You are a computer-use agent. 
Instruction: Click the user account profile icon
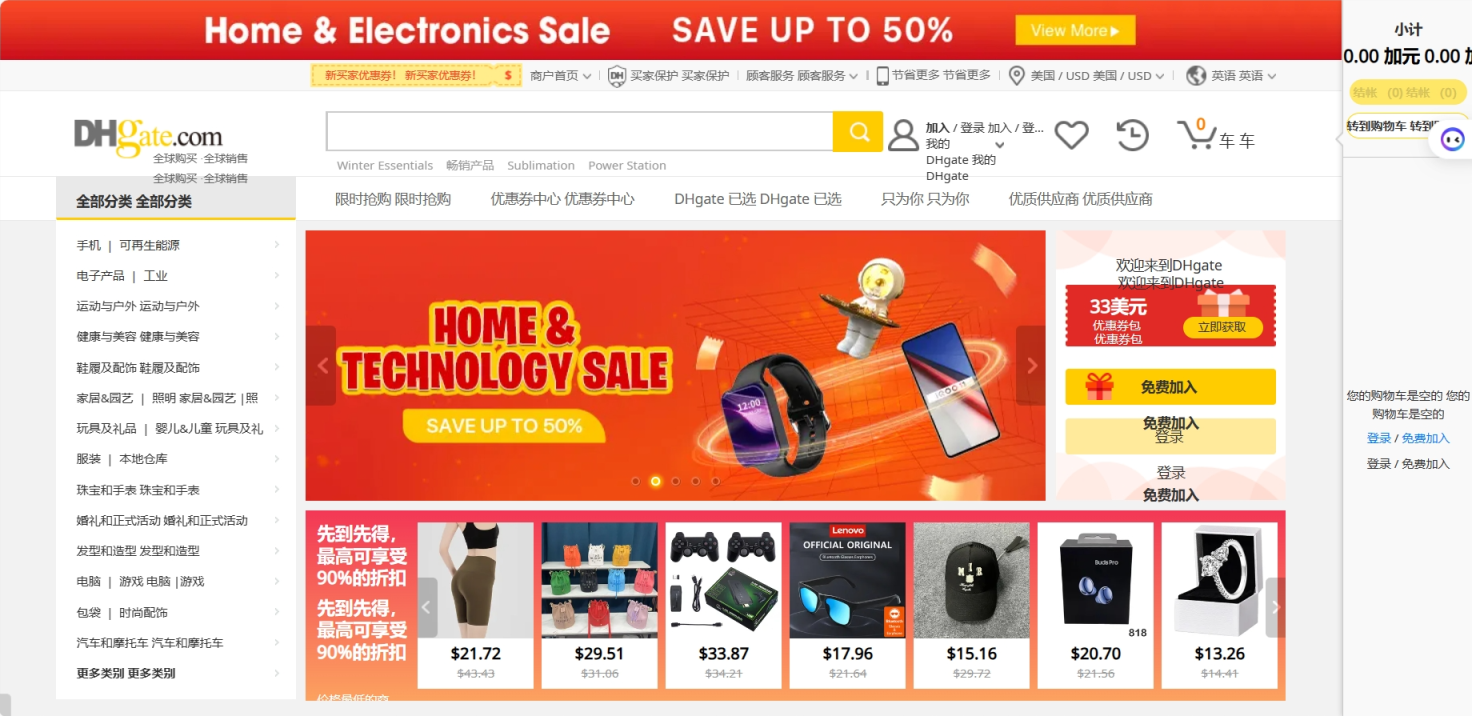click(x=903, y=135)
